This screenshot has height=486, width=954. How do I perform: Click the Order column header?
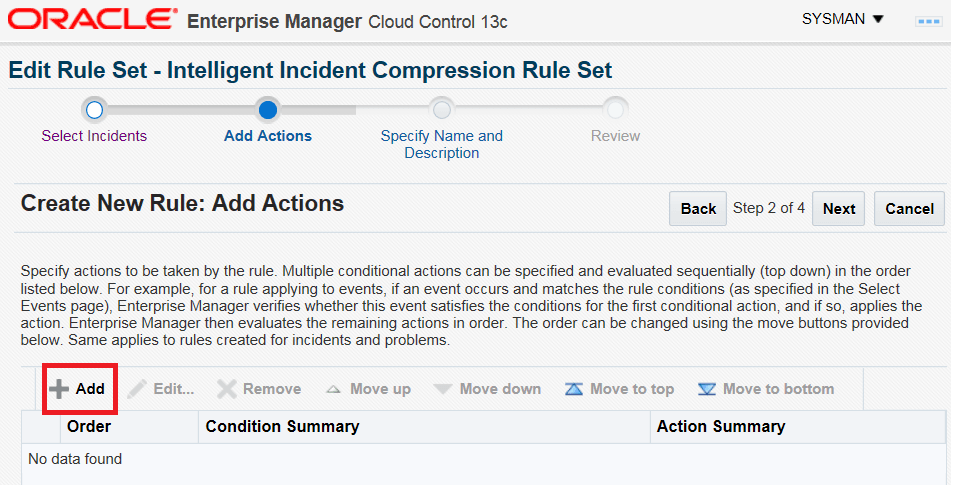89,427
